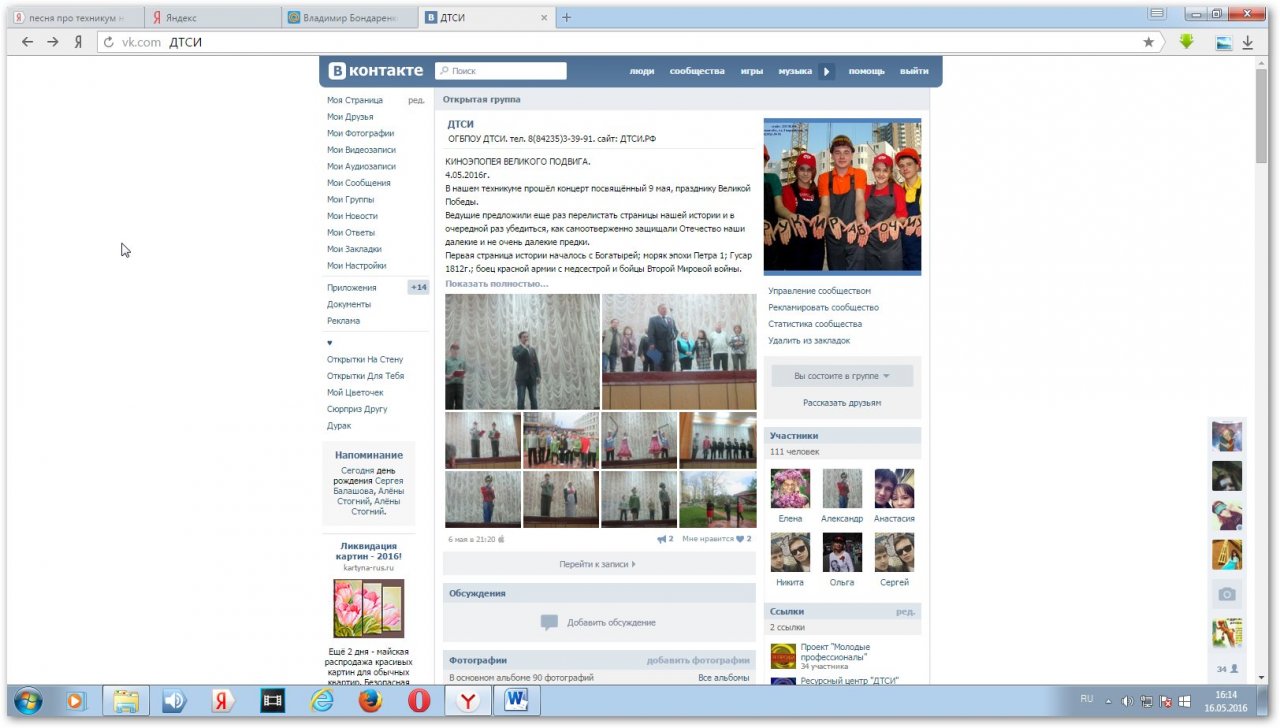Open the camera icon in right sidebar
Viewport: 1280px width, 728px height.
pyautogui.click(x=1227, y=594)
